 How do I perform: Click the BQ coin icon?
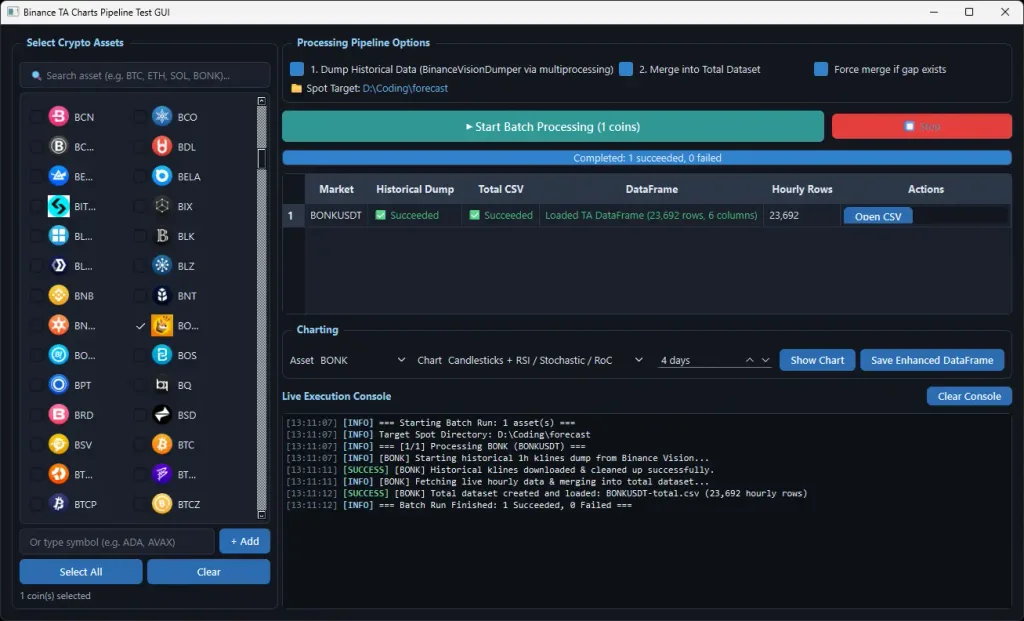click(162, 385)
